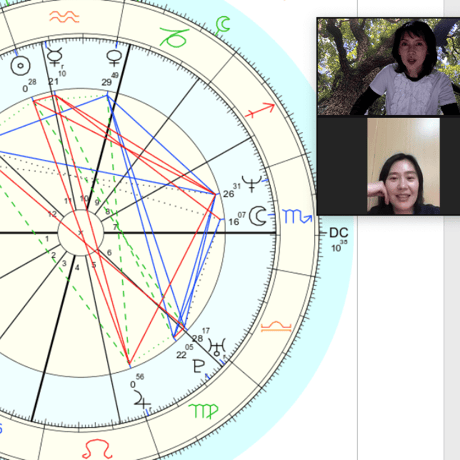Click the blue Scorpio zodiac sign
460x460 pixels.
[297, 216]
